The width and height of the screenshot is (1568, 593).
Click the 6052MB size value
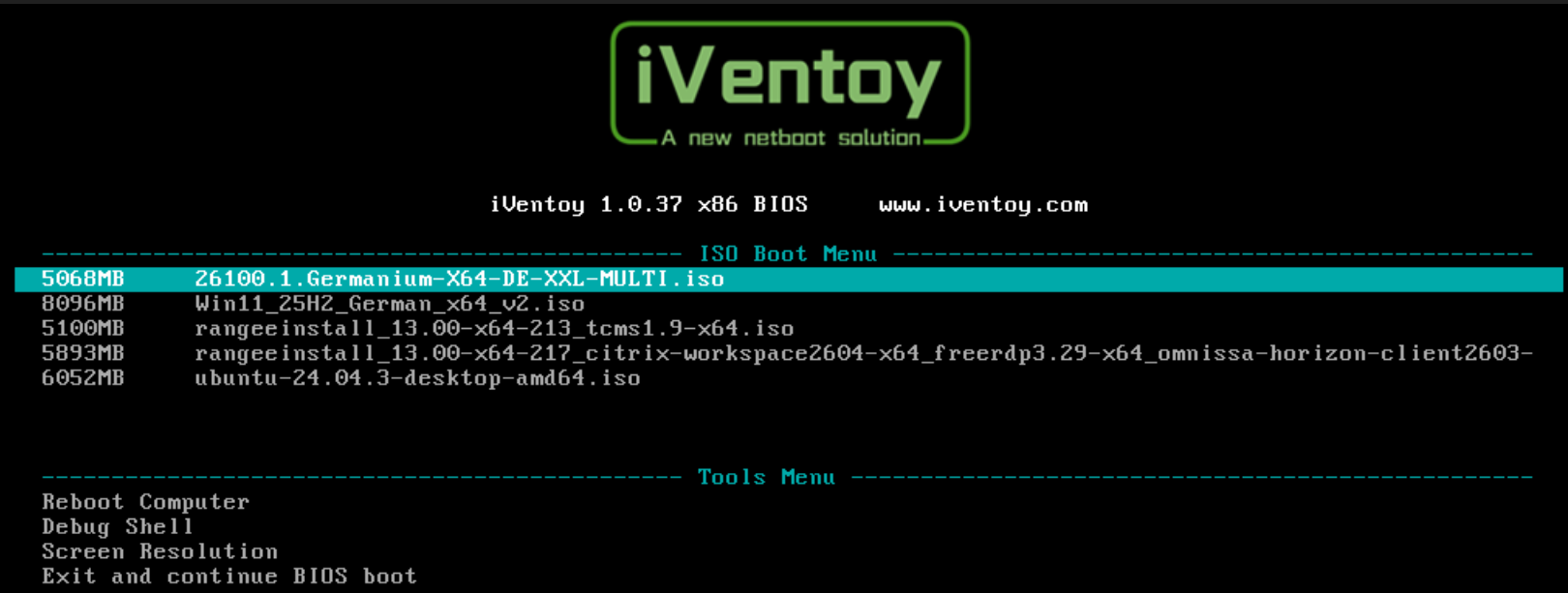82,378
